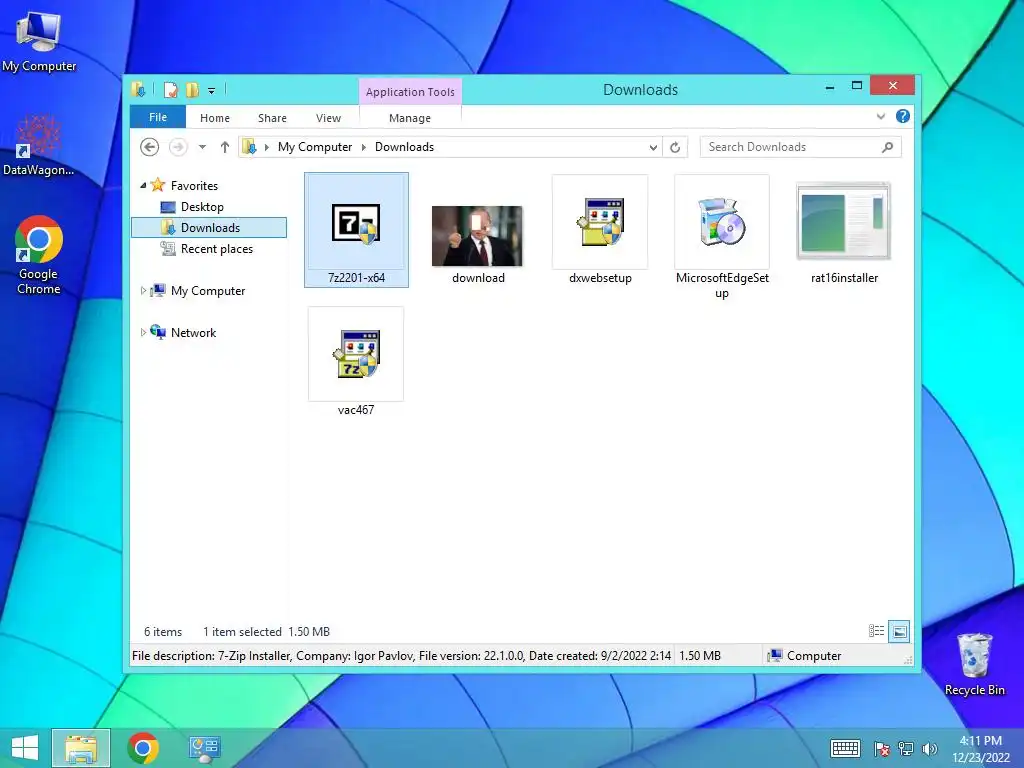Expand My Computer tree node
The image size is (1024, 768).
coord(143,291)
